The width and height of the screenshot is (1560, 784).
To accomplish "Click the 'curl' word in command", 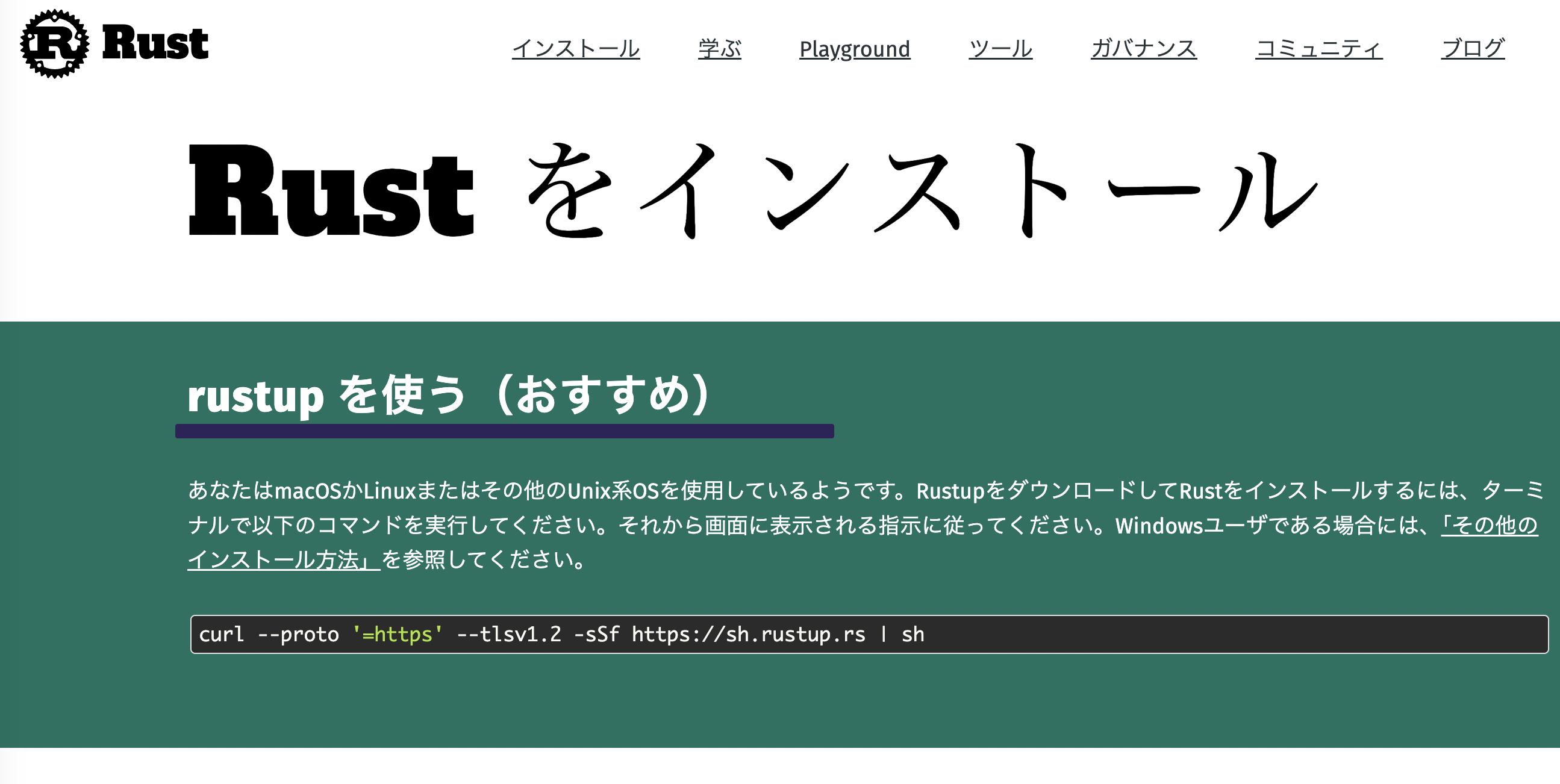I will [221, 635].
